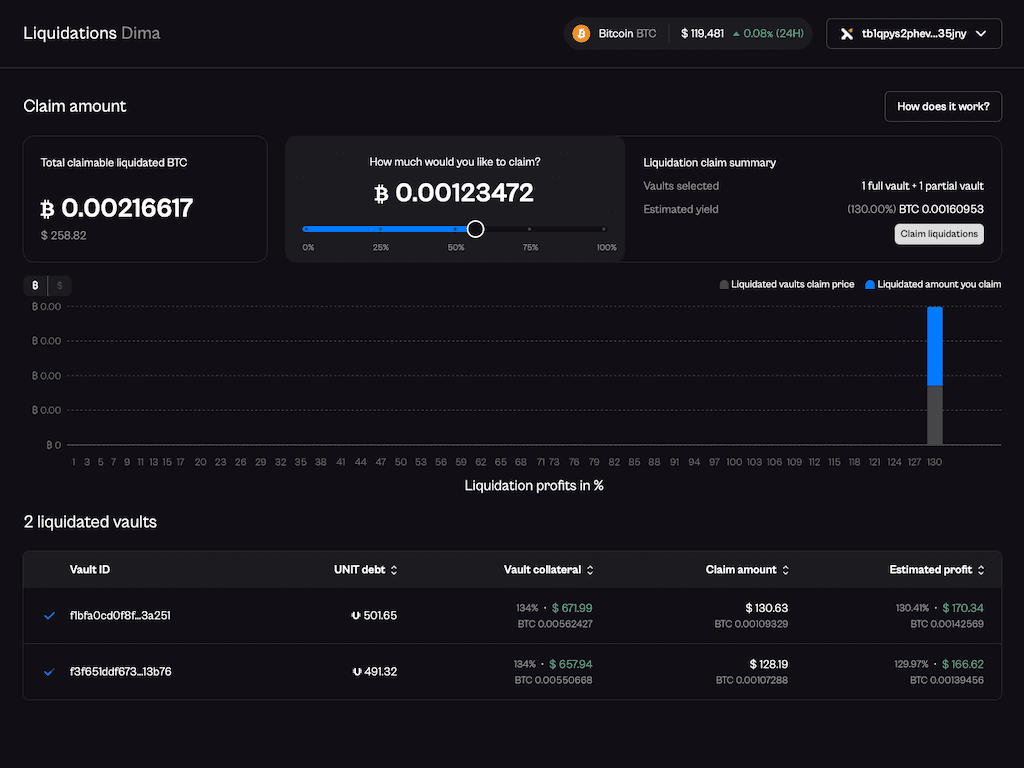The height and width of the screenshot is (768, 1024).
Task: Click the blue bar segment in the chart
Action: point(935,345)
